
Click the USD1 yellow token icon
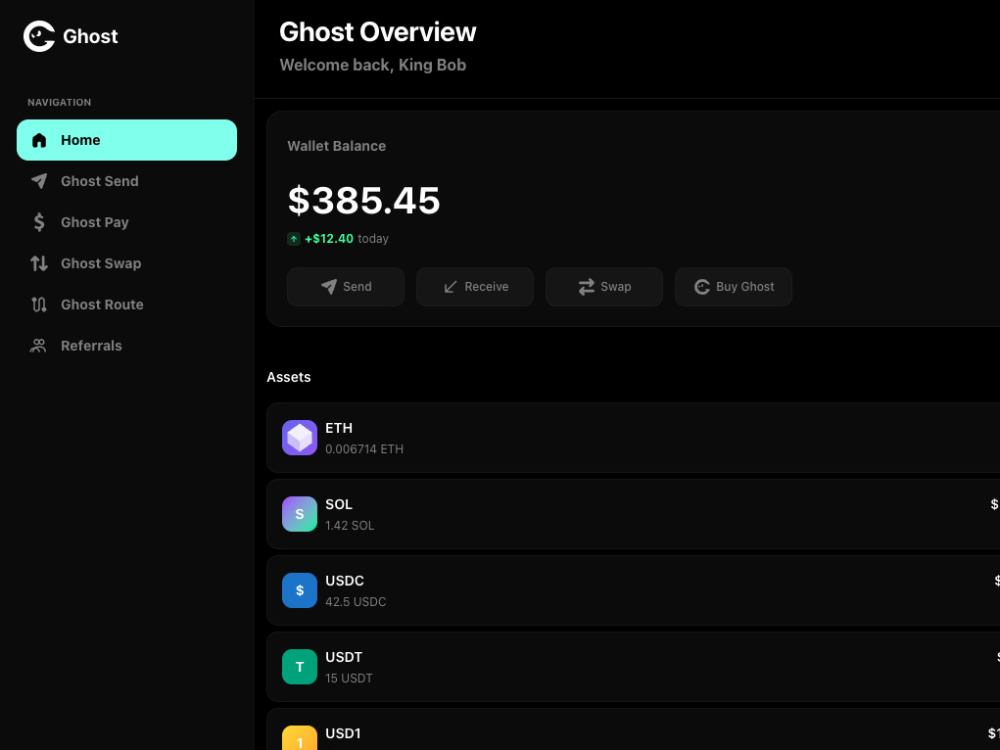300,738
